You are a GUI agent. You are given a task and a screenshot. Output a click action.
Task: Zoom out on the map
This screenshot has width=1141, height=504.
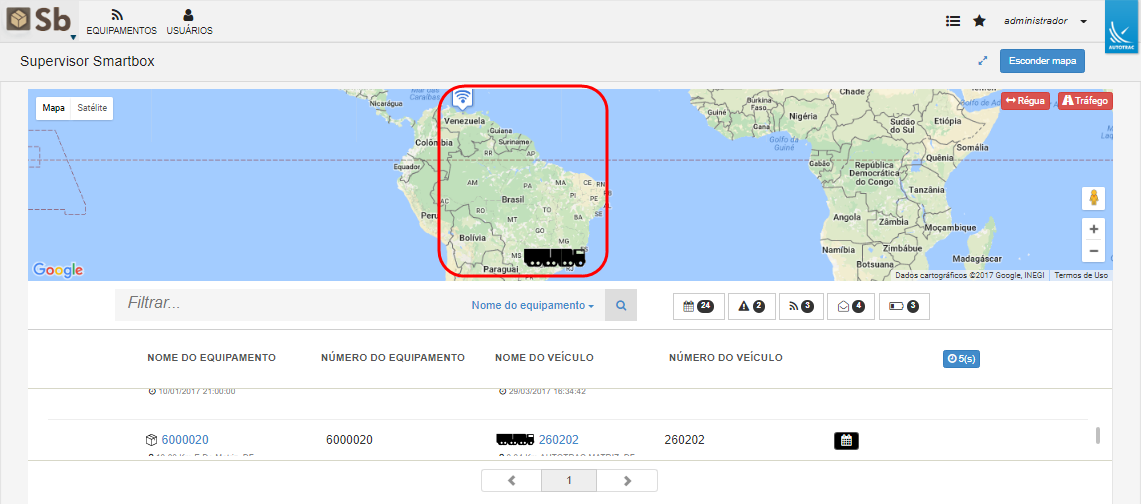pyautogui.click(x=1093, y=252)
